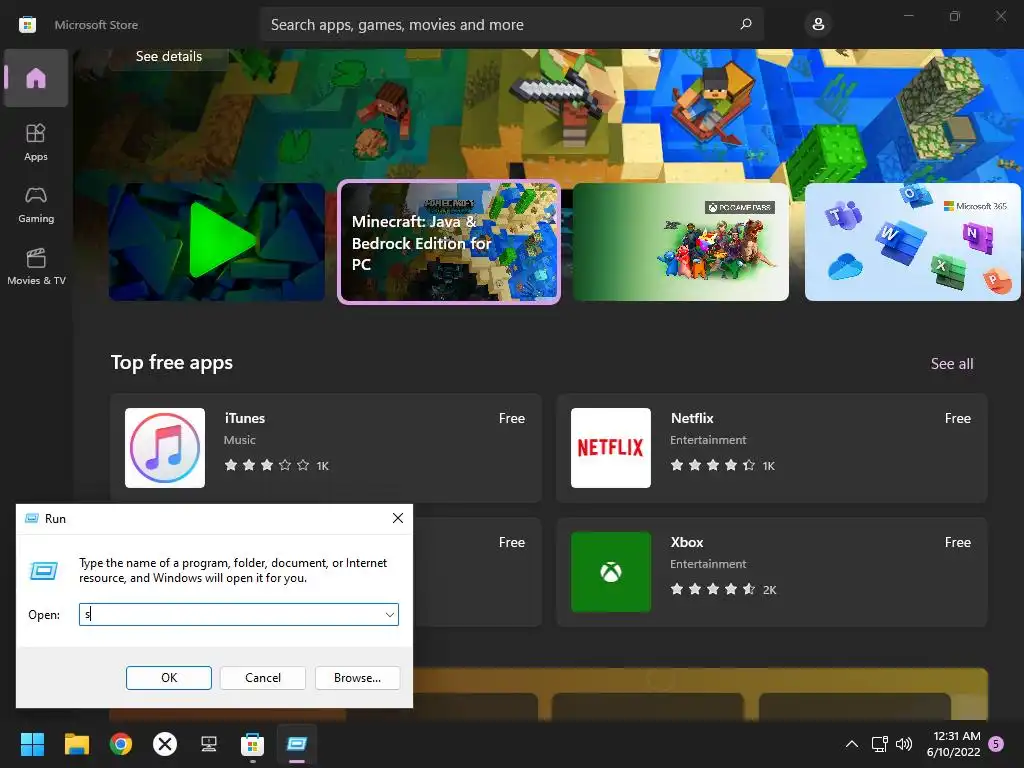Open the iTunes app title
The width and height of the screenshot is (1024, 768).
tap(245, 418)
